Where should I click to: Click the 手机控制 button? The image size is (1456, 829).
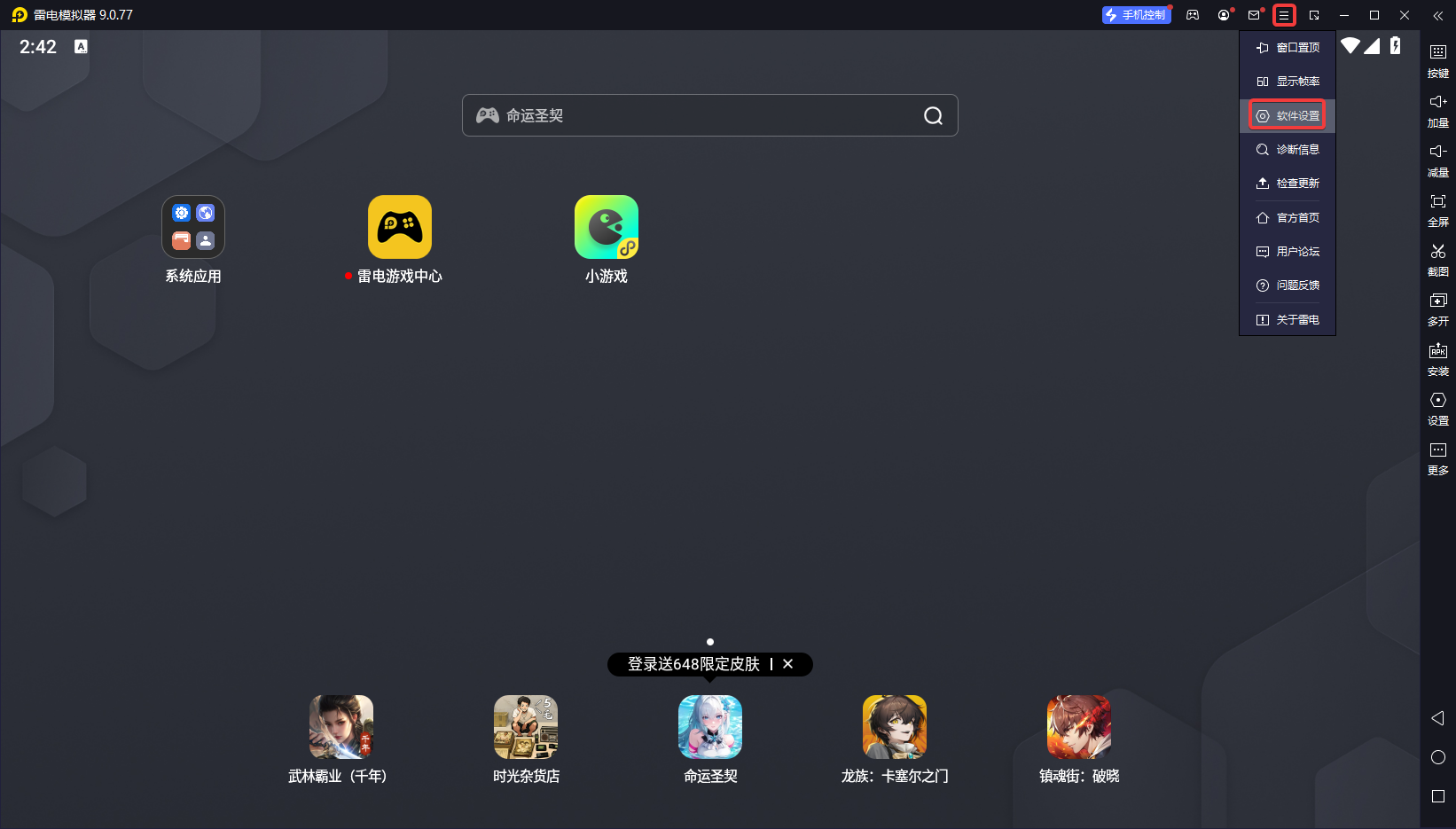[1136, 15]
